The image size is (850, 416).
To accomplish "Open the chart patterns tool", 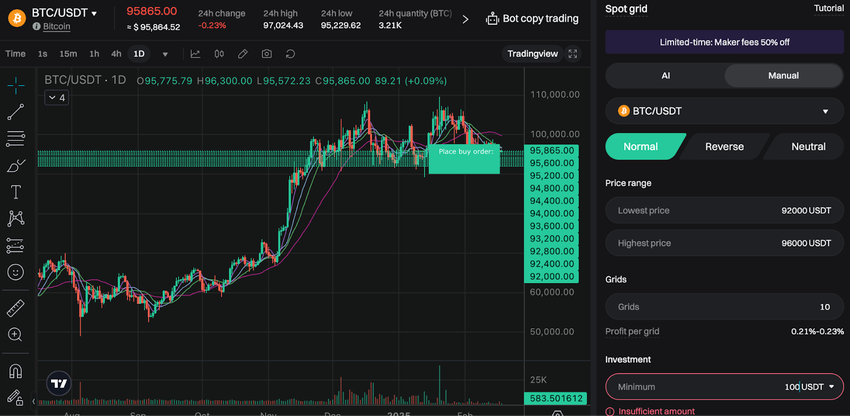I will click(16, 219).
